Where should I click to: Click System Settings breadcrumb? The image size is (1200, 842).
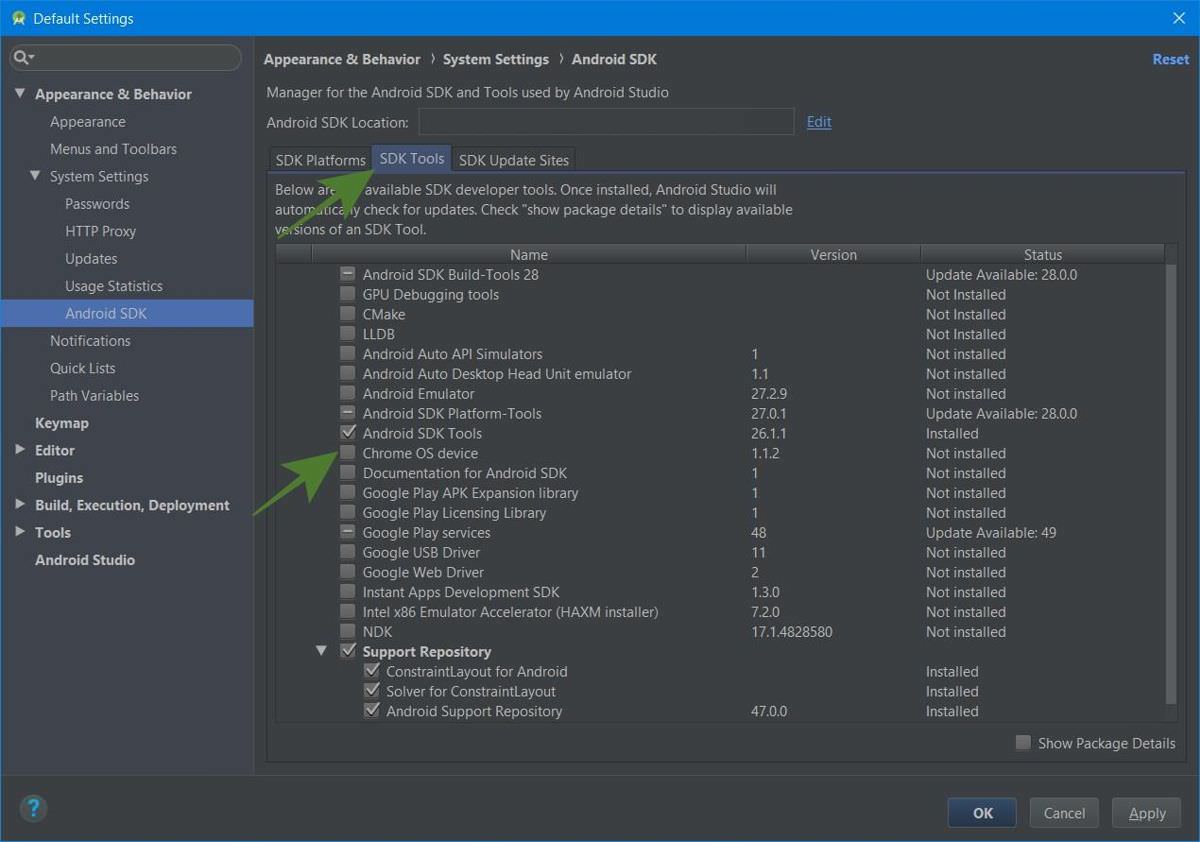click(x=496, y=59)
